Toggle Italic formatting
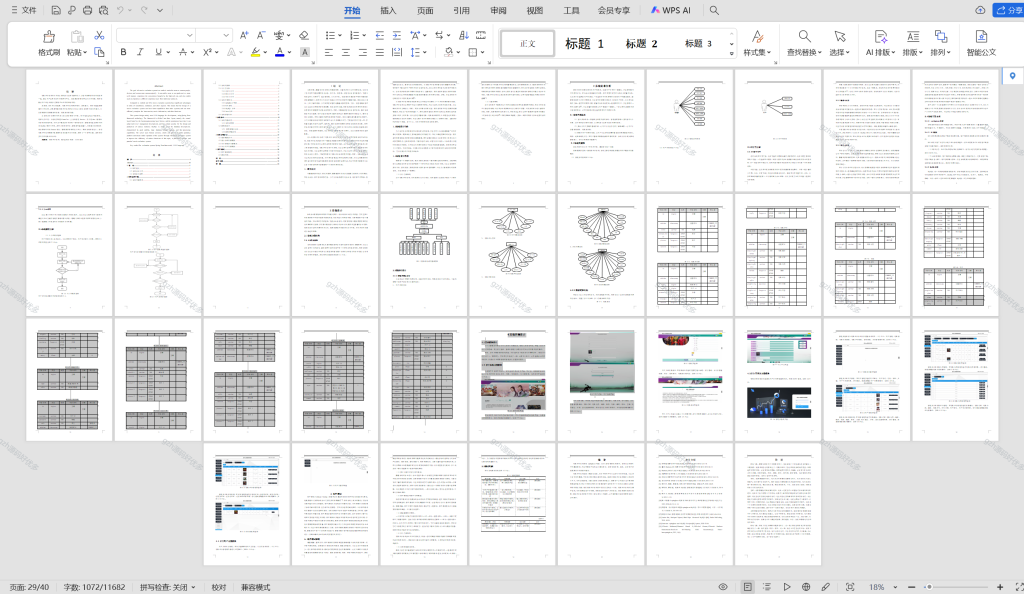 coord(140,52)
